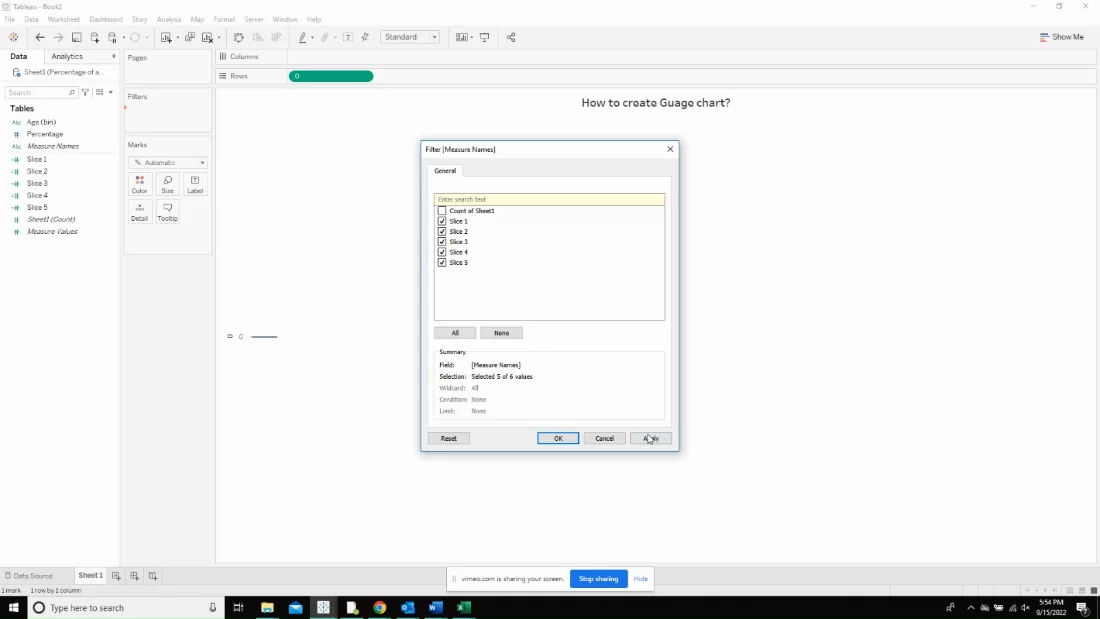Image resolution: width=1100 pixels, height=619 pixels.
Task: Click the Fix Axes pin icon
Action: coord(365,37)
